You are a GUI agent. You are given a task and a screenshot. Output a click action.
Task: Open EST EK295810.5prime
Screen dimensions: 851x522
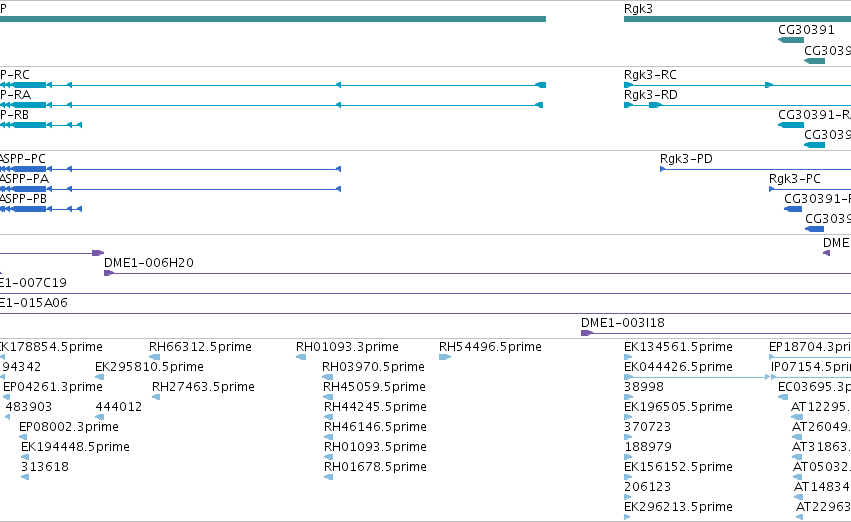click(x=149, y=367)
